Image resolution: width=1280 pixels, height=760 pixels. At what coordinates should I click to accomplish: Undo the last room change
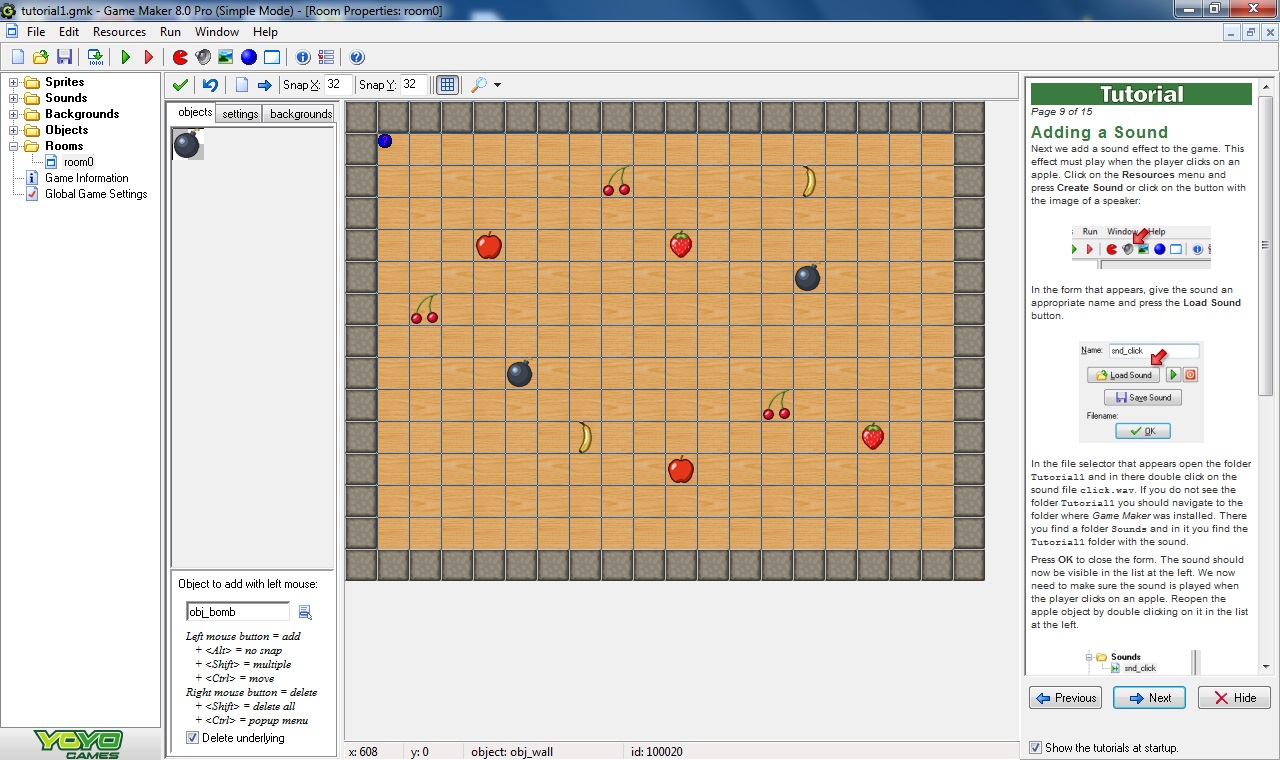(x=210, y=85)
